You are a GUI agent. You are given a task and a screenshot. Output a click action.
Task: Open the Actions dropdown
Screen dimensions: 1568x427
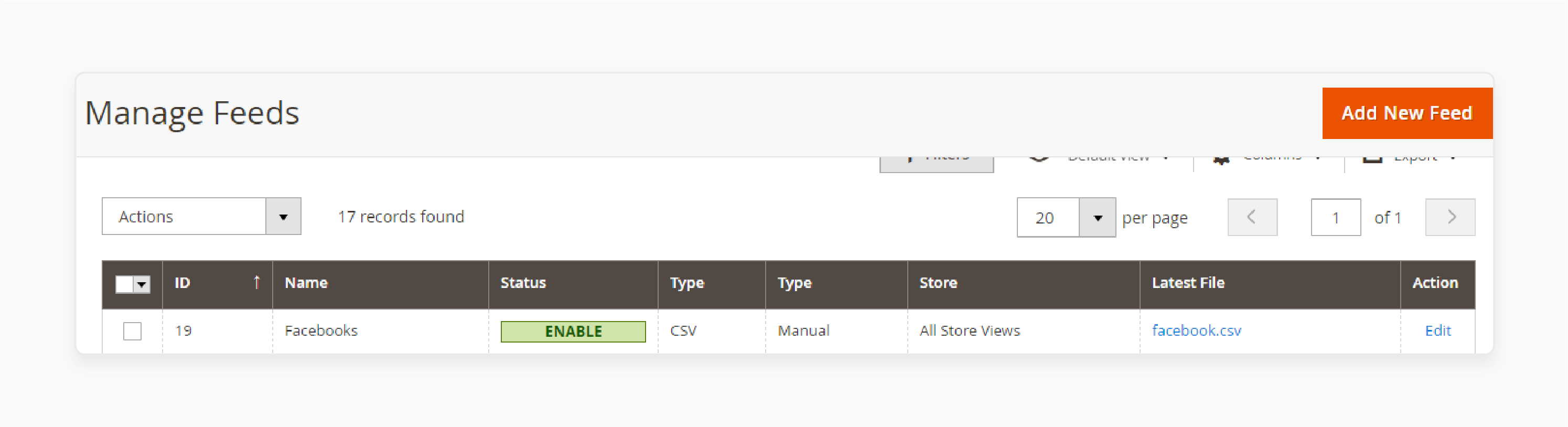click(201, 216)
